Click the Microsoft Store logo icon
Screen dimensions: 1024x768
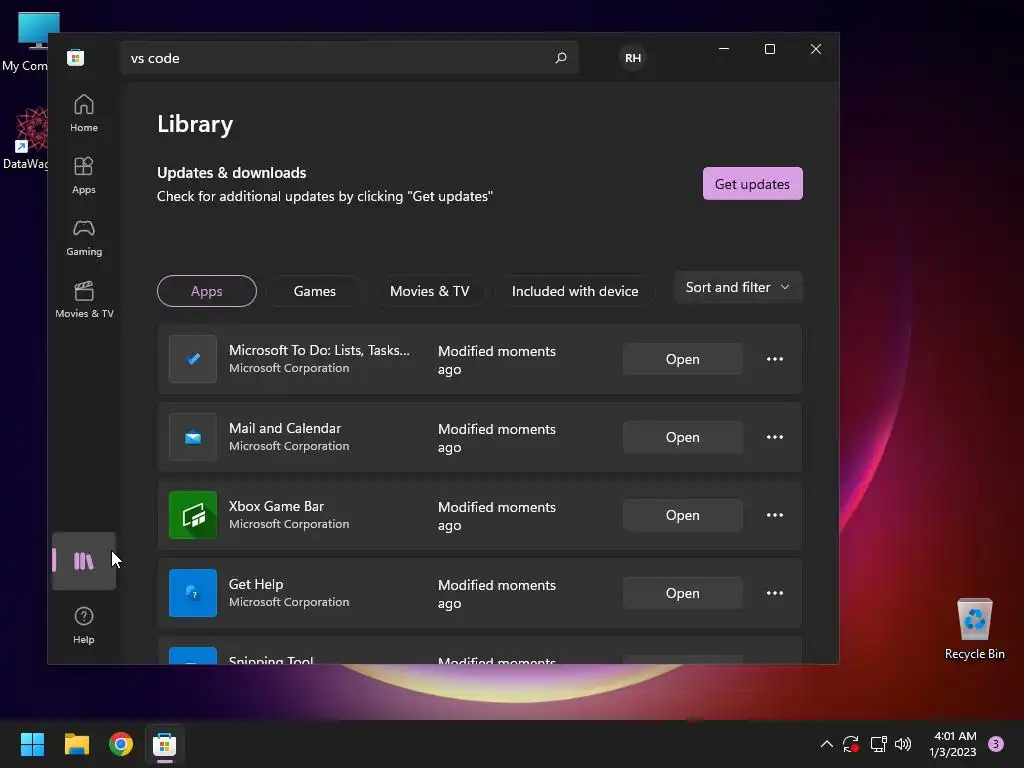pos(75,57)
